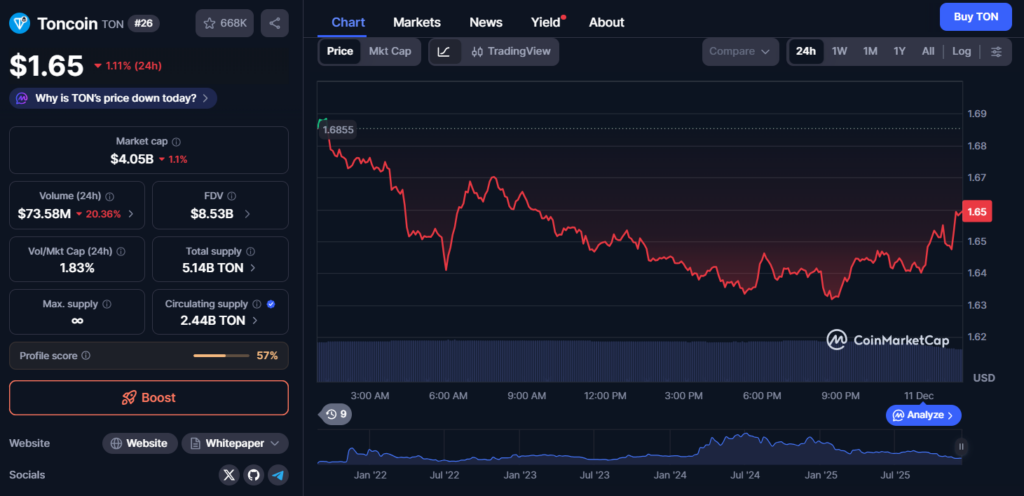Click the verified badge on Circulating supply
Screen dimensions: 1024x496
click(x=271, y=304)
